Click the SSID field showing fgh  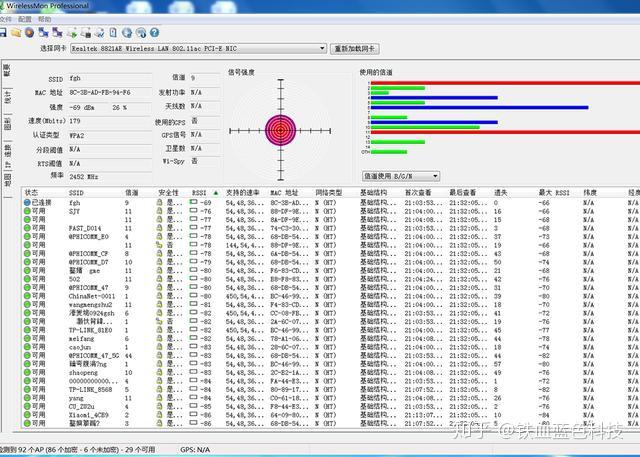pyautogui.click(x=109, y=78)
